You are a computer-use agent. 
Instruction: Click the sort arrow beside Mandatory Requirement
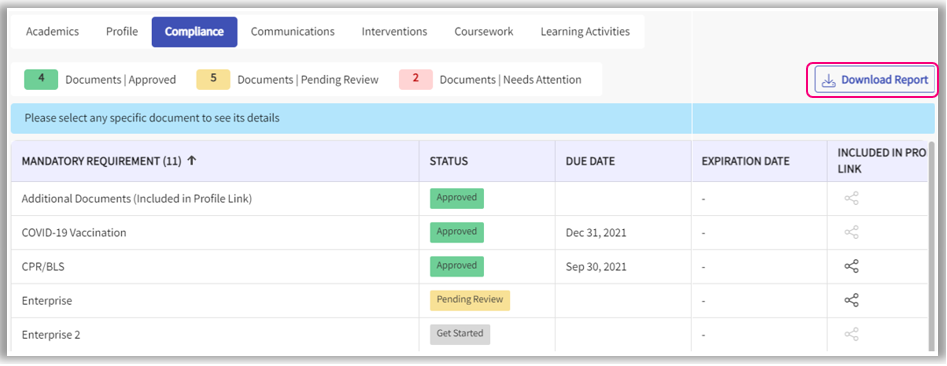(x=191, y=161)
